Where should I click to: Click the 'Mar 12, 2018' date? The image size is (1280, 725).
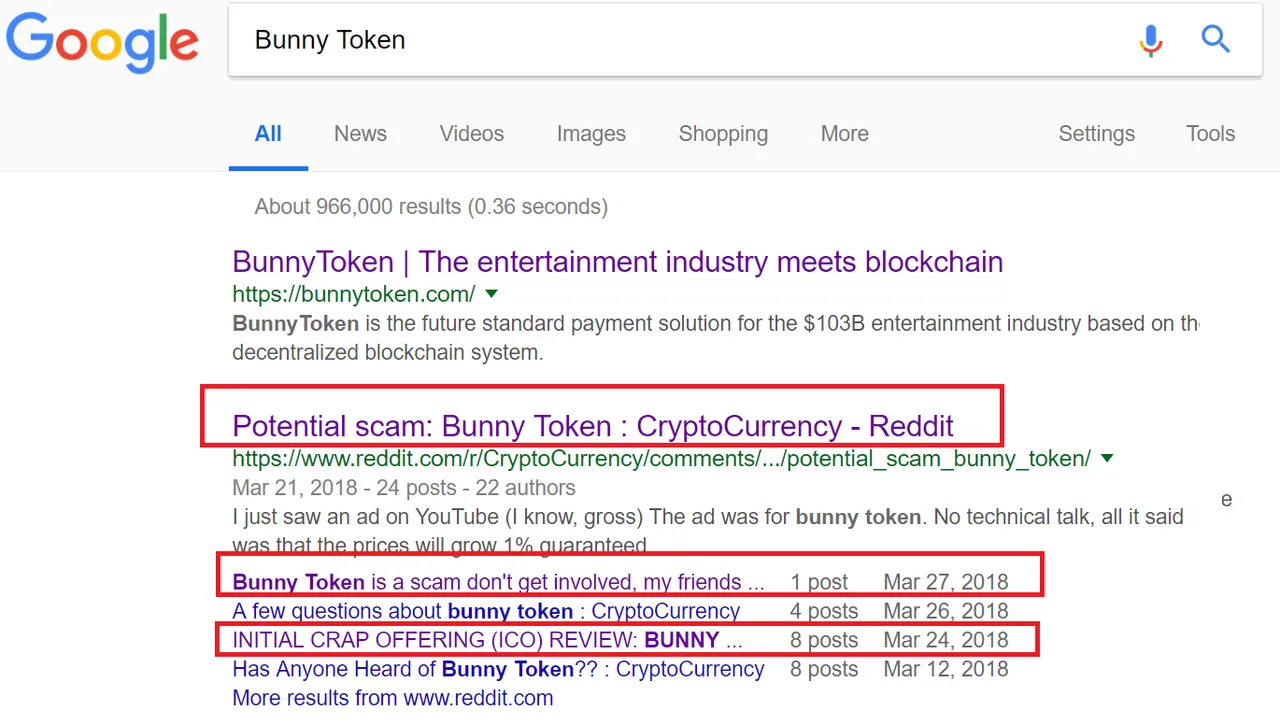(946, 669)
